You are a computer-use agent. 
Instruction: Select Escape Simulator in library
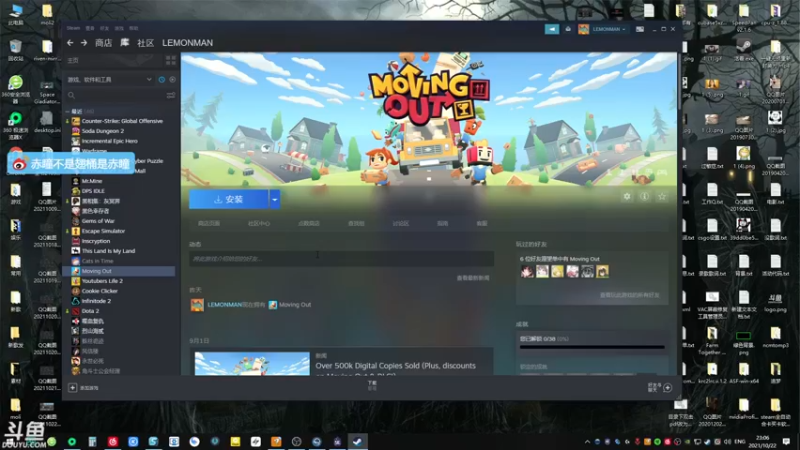[x=103, y=231]
